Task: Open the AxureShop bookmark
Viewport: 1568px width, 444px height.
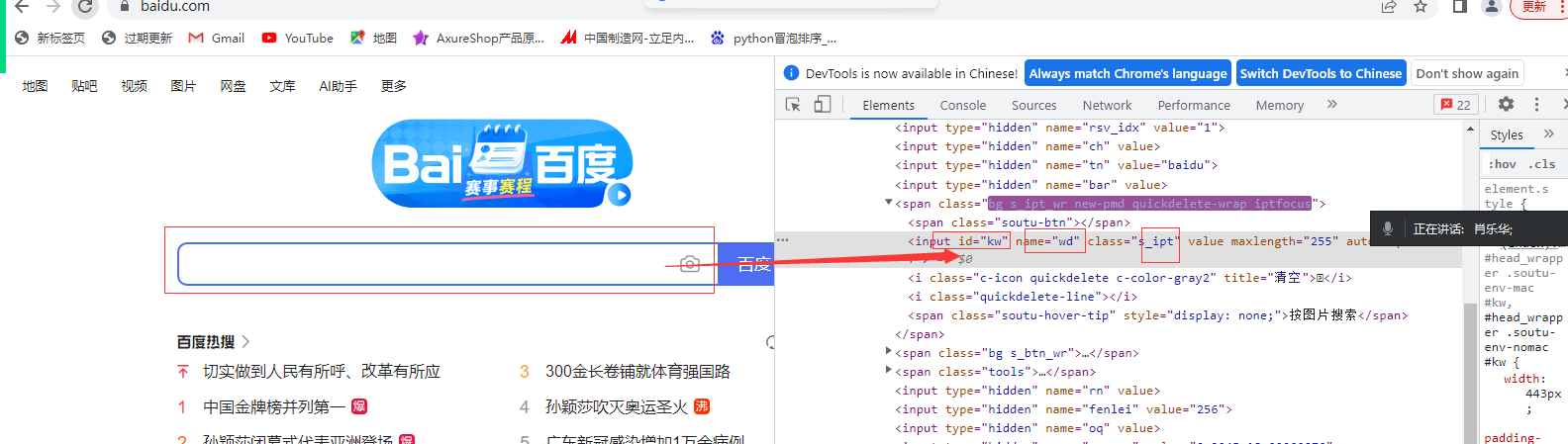Action: [x=479, y=38]
